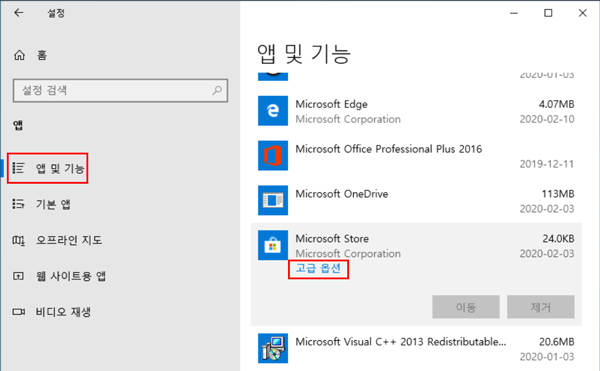Go back with the arrow icon
This screenshot has height=371, width=600.
[18, 13]
